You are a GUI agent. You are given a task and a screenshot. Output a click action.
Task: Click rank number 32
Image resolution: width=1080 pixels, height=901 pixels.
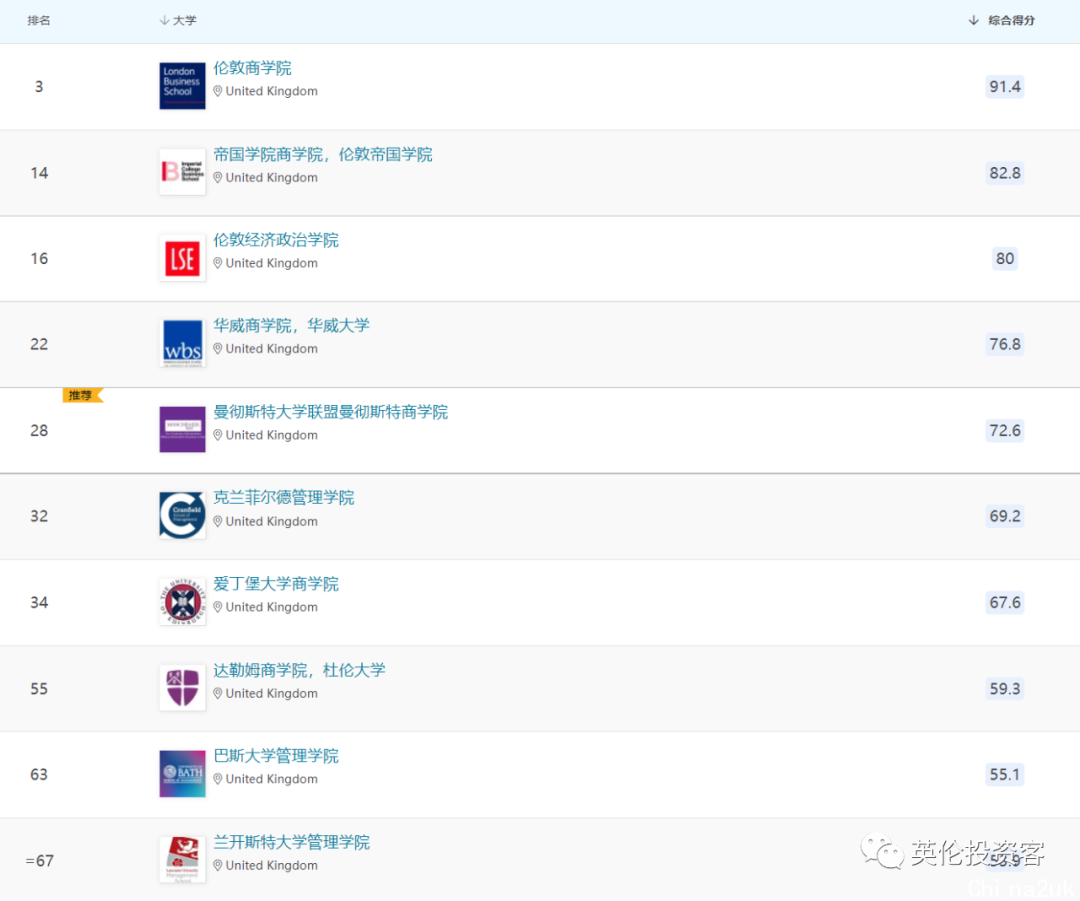pos(39,516)
